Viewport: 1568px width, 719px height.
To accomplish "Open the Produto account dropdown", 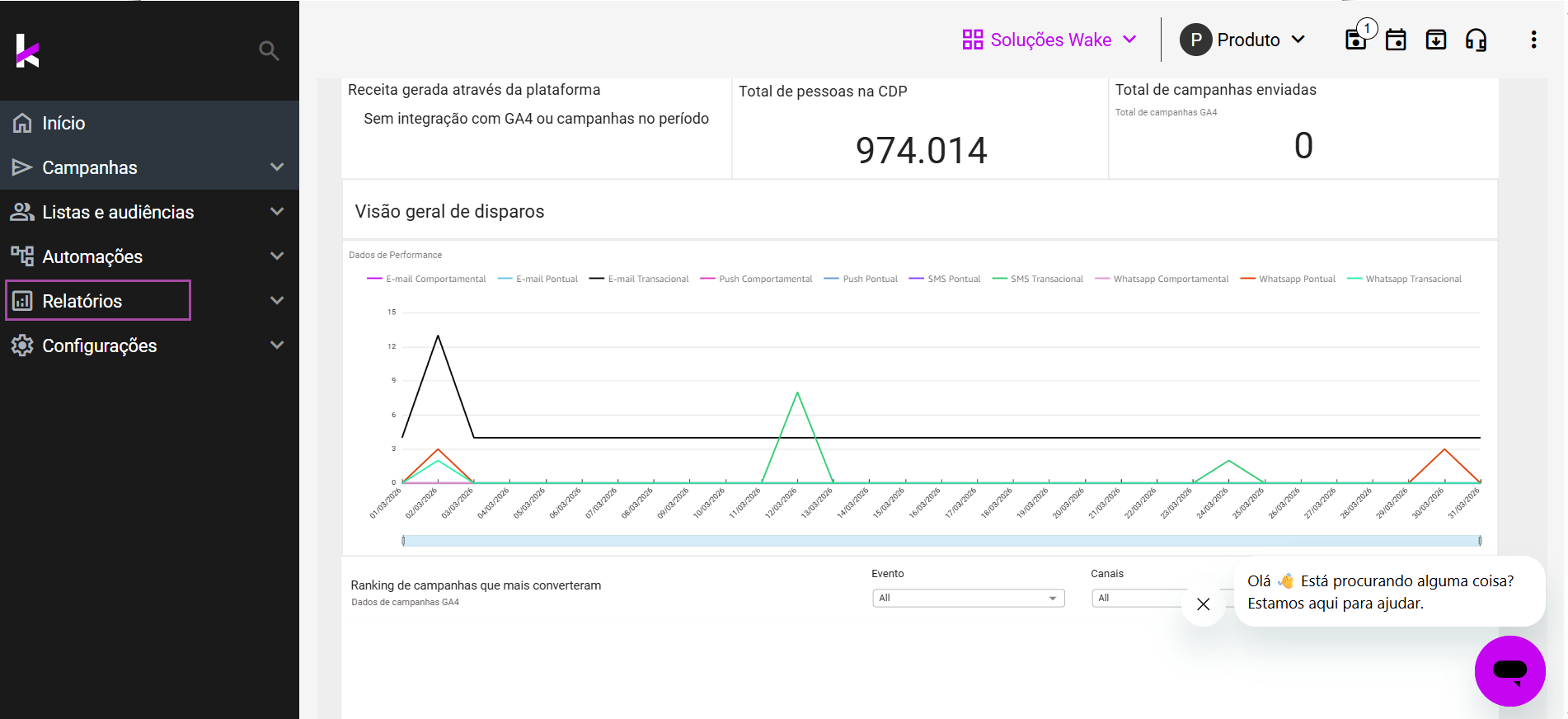I will point(1243,40).
